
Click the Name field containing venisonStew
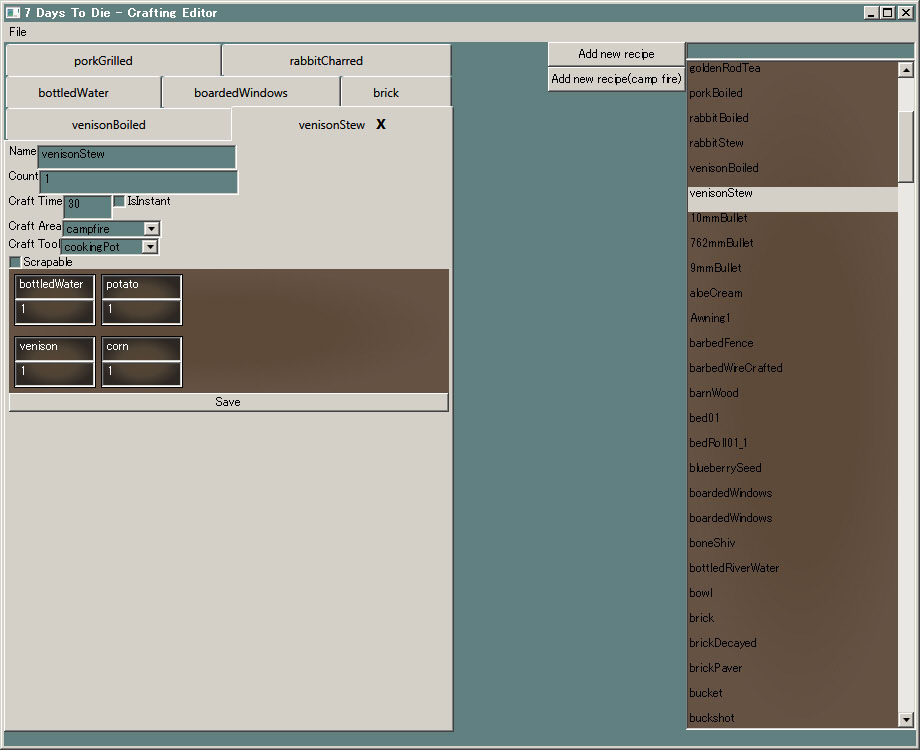(137, 157)
